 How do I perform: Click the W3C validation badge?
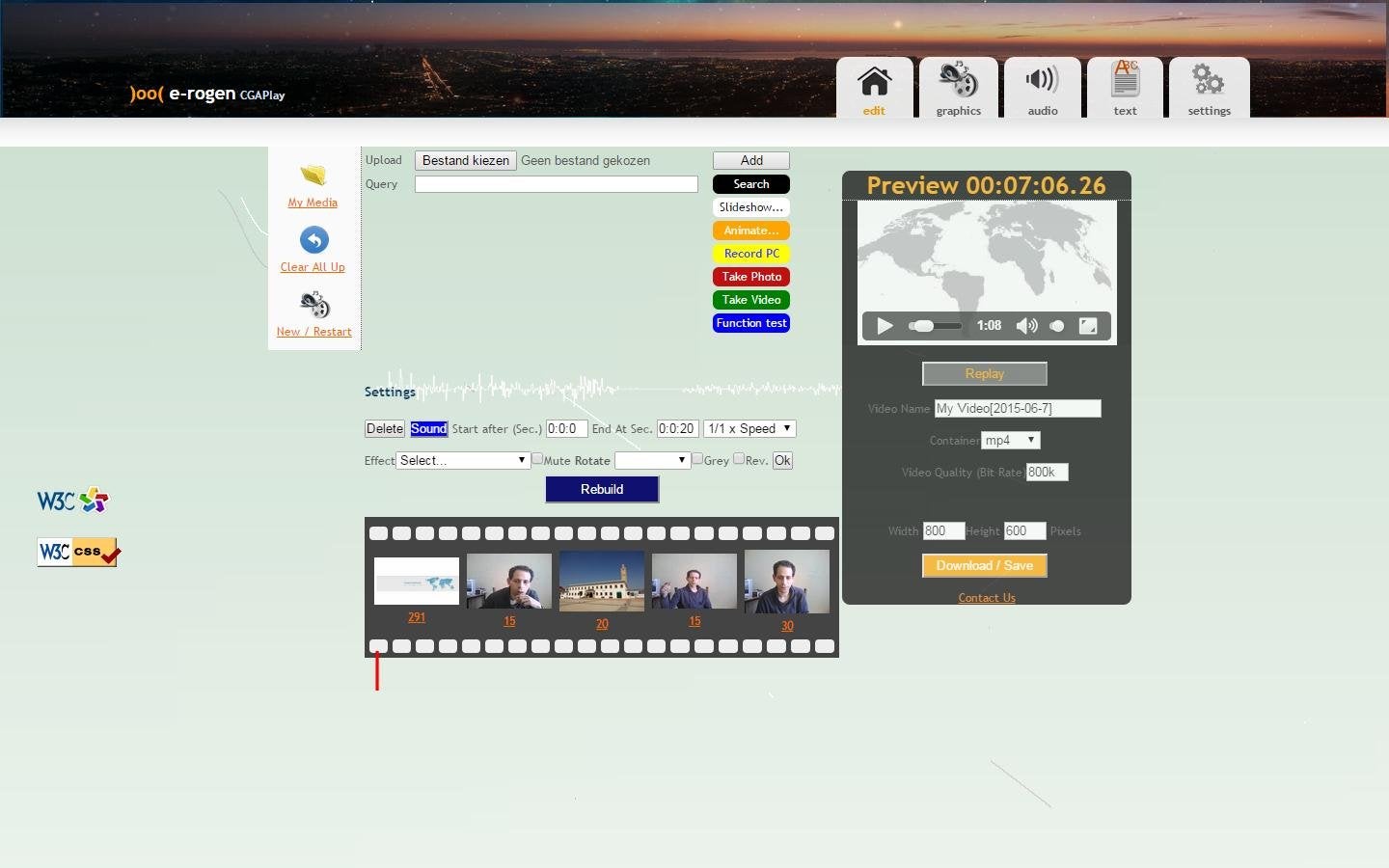(x=73, y=500)
